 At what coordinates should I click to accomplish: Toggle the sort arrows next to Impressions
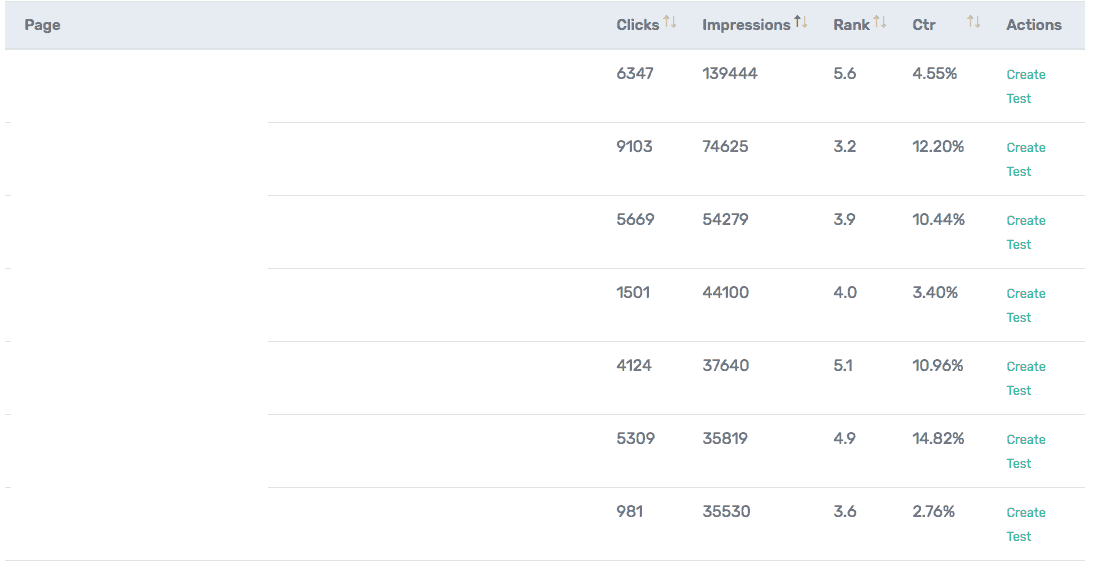point(801,22)
